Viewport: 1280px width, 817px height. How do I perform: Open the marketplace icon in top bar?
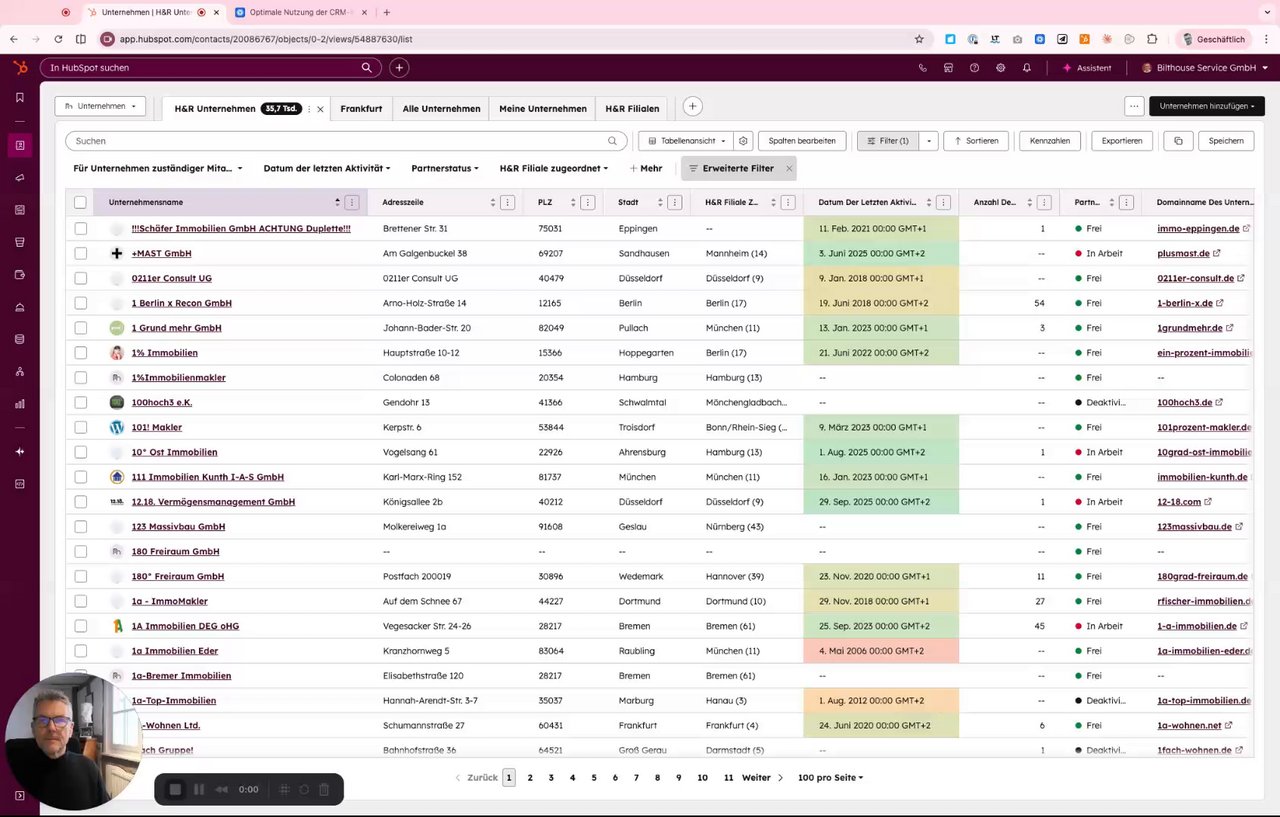click(948, 68)
